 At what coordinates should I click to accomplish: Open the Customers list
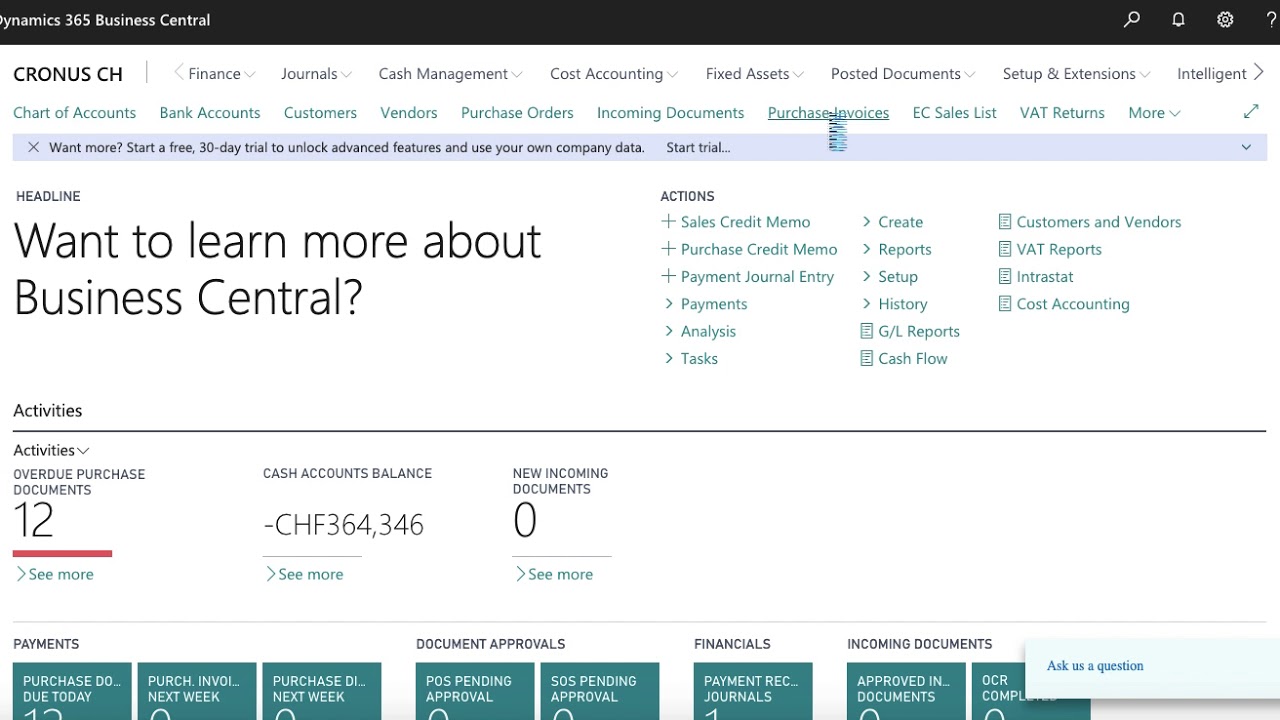coord(320,113)
